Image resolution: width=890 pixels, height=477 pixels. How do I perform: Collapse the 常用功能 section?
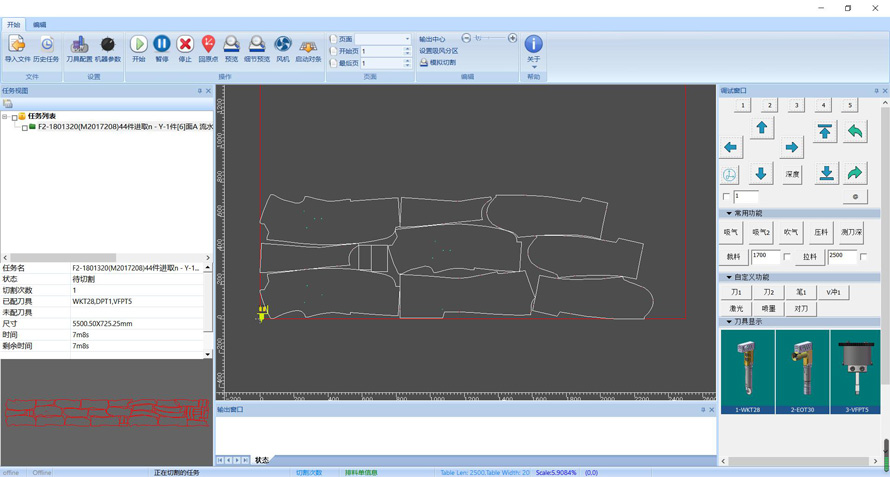(x=729, y=213)
